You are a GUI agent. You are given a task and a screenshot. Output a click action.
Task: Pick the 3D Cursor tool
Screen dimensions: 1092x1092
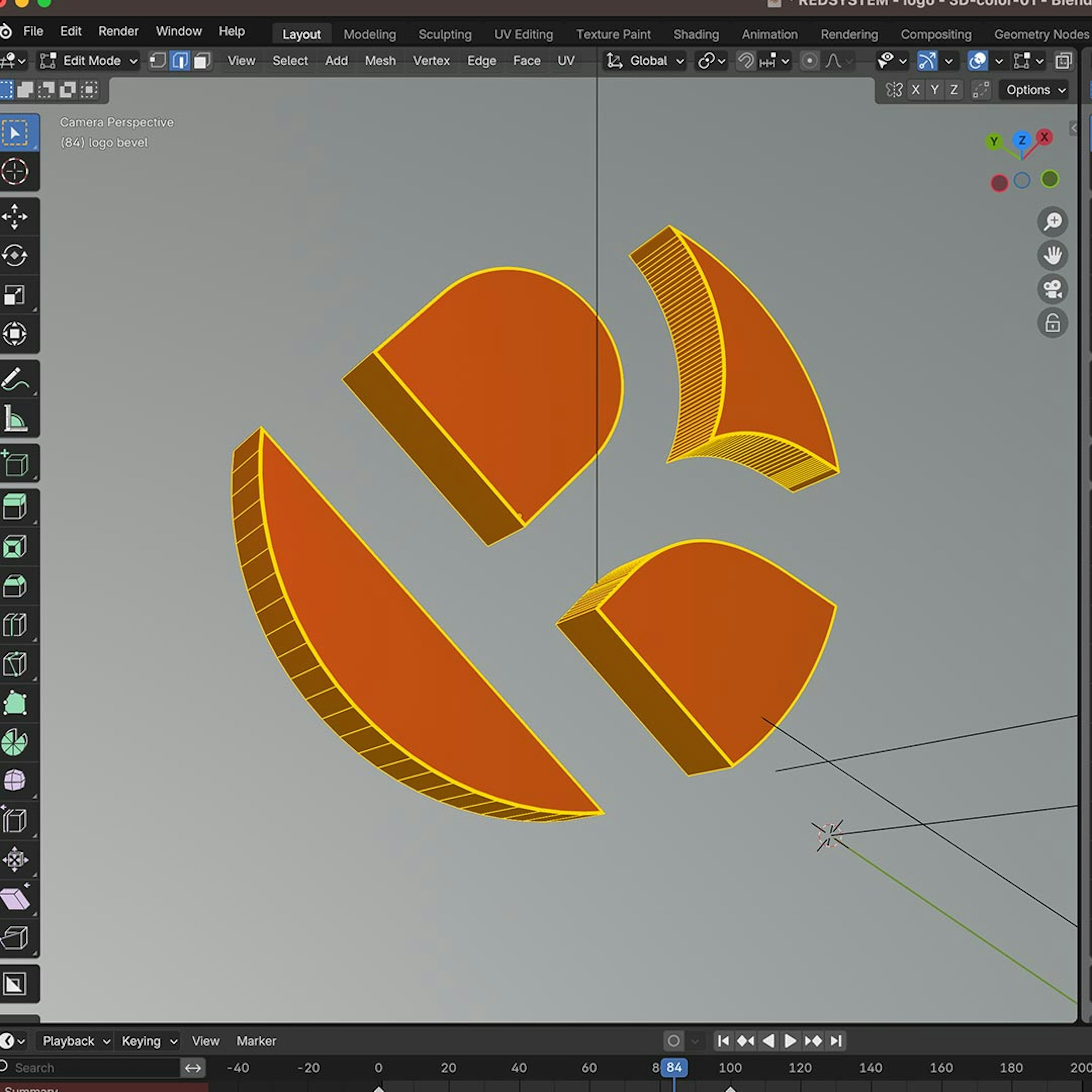15,172
